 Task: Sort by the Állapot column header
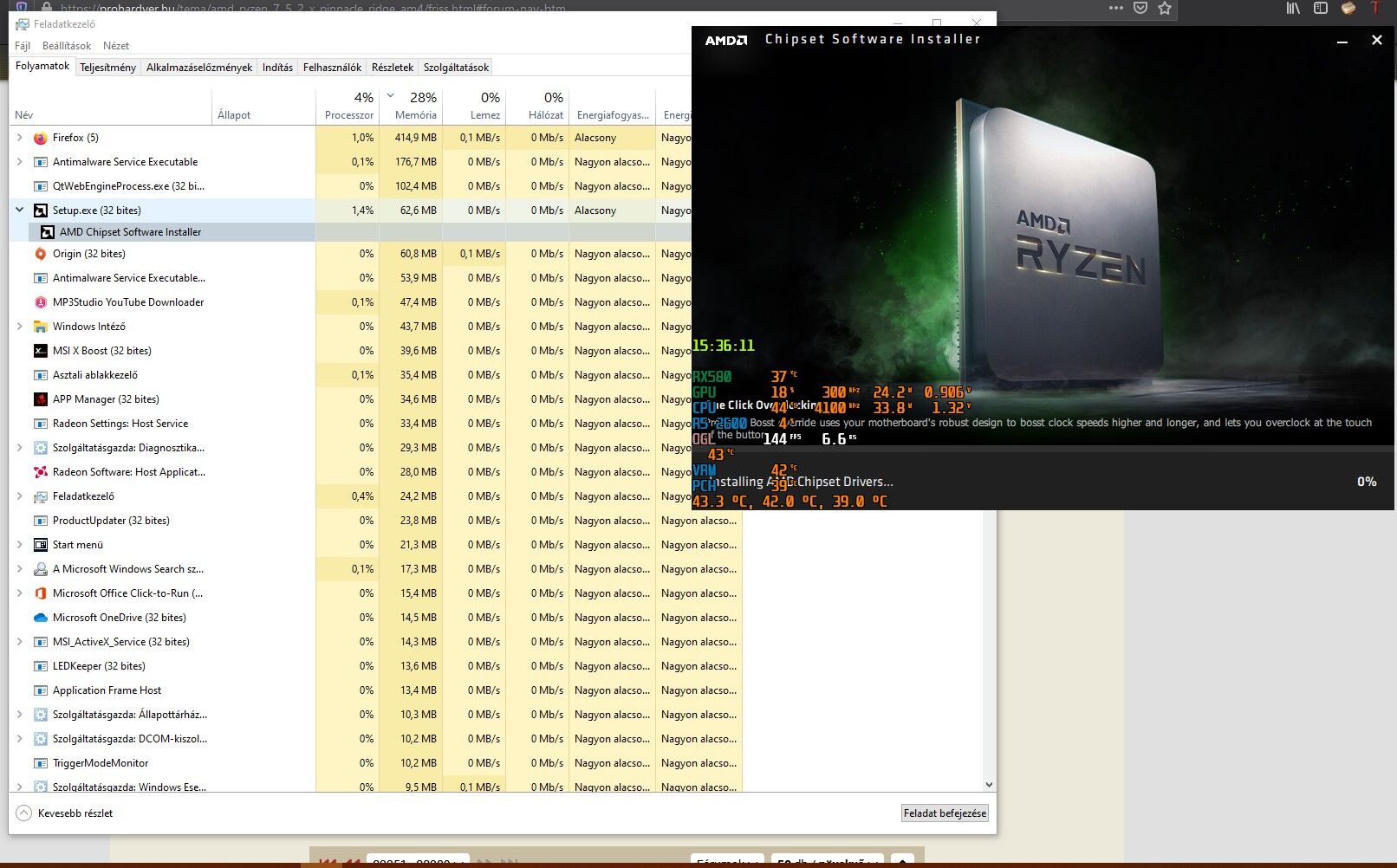coord(264,107)
